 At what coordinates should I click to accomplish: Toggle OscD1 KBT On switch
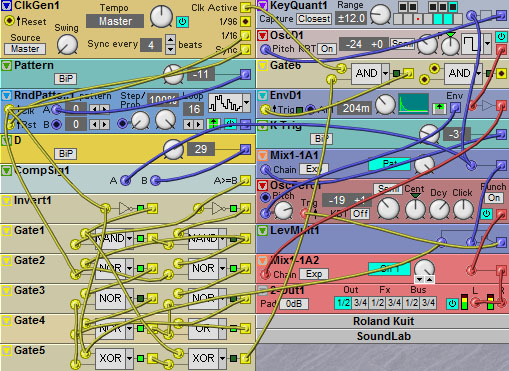click(327, 49)
